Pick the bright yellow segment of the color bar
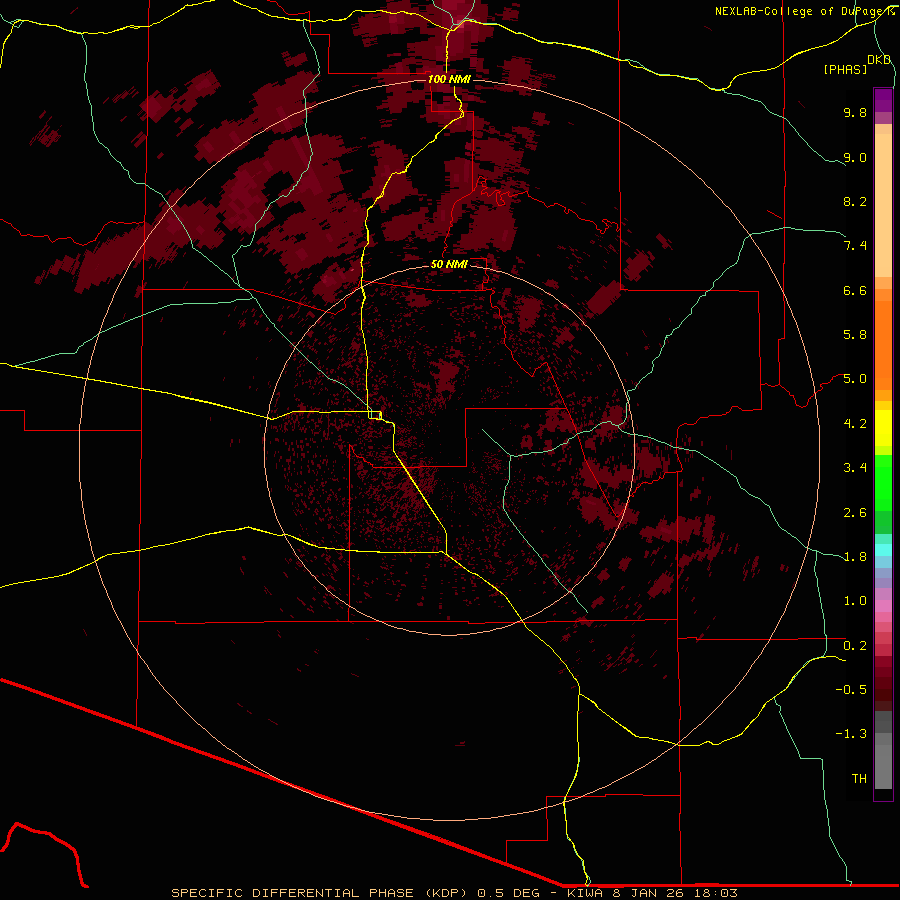Image resolution: width=900 pixels, height=900 pixels. pyautogui.click(x=883, y=428)
